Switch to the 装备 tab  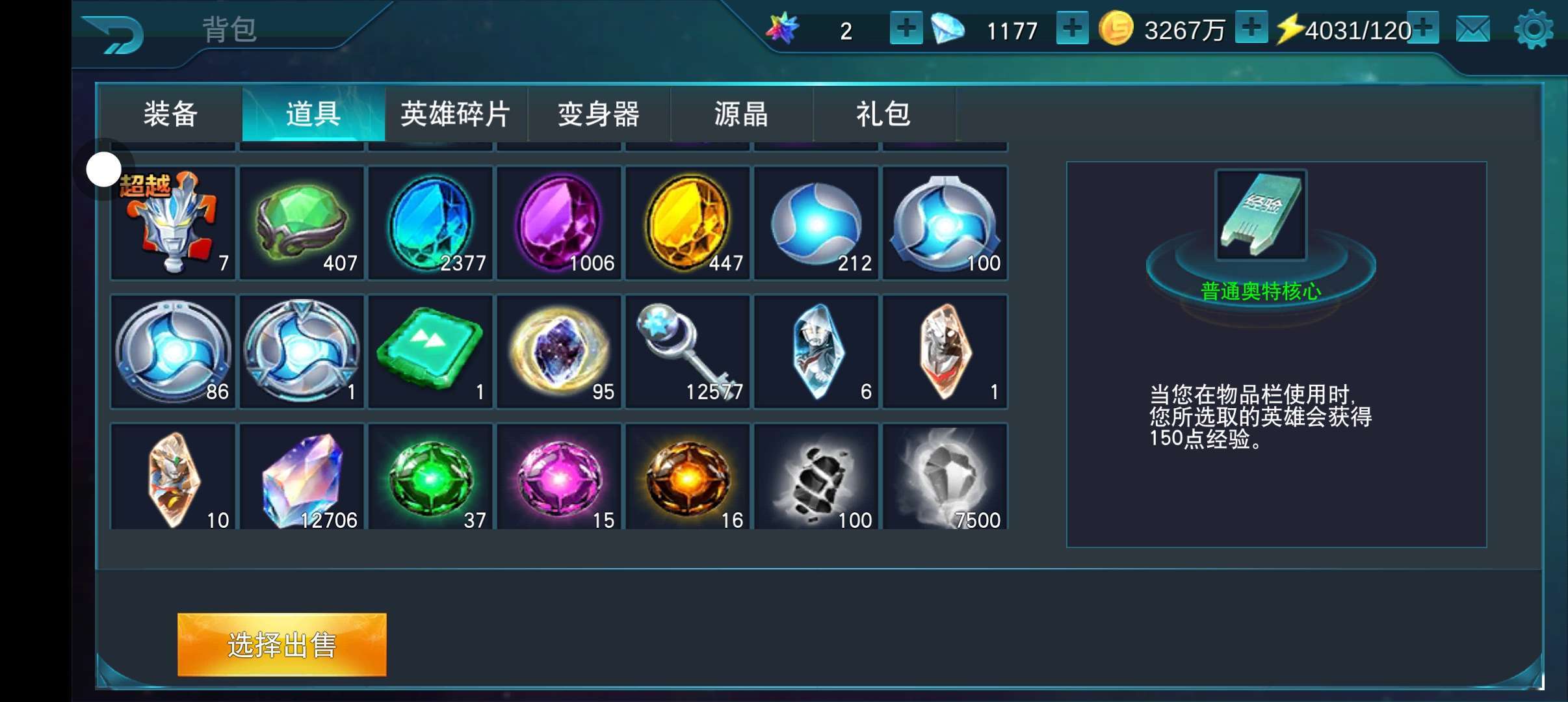coord(171,114)
